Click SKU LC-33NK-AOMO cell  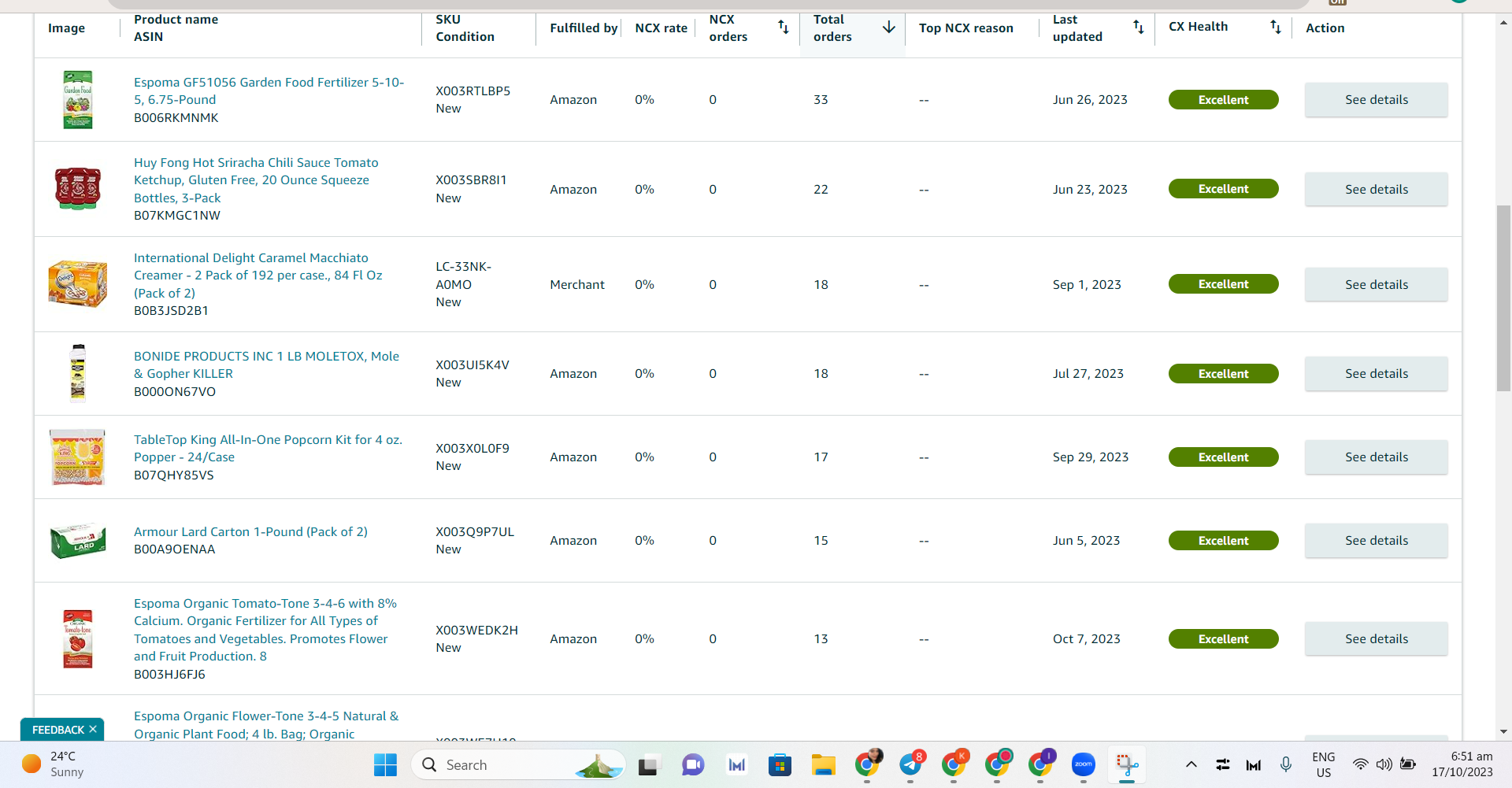point(464,276)
